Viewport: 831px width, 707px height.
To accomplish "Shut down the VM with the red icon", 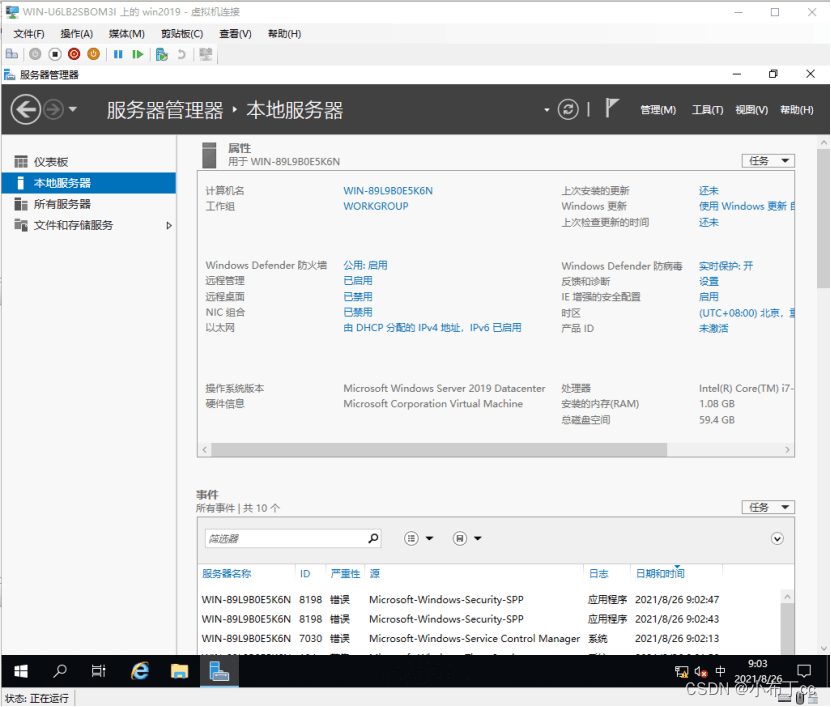I will pyautogui.click(x=74, y=54).
